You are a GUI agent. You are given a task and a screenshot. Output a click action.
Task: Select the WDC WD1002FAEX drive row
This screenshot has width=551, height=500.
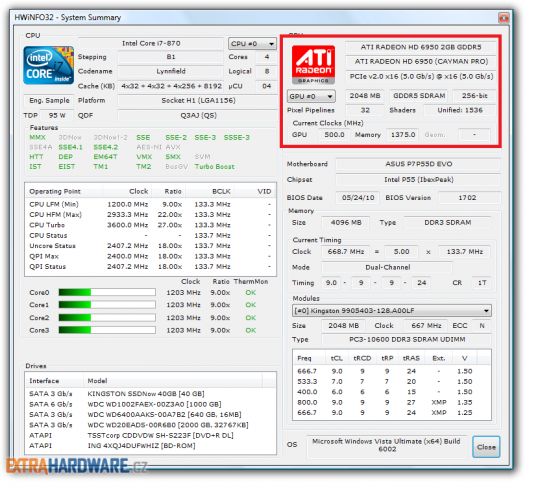click(x=150, y=404)
